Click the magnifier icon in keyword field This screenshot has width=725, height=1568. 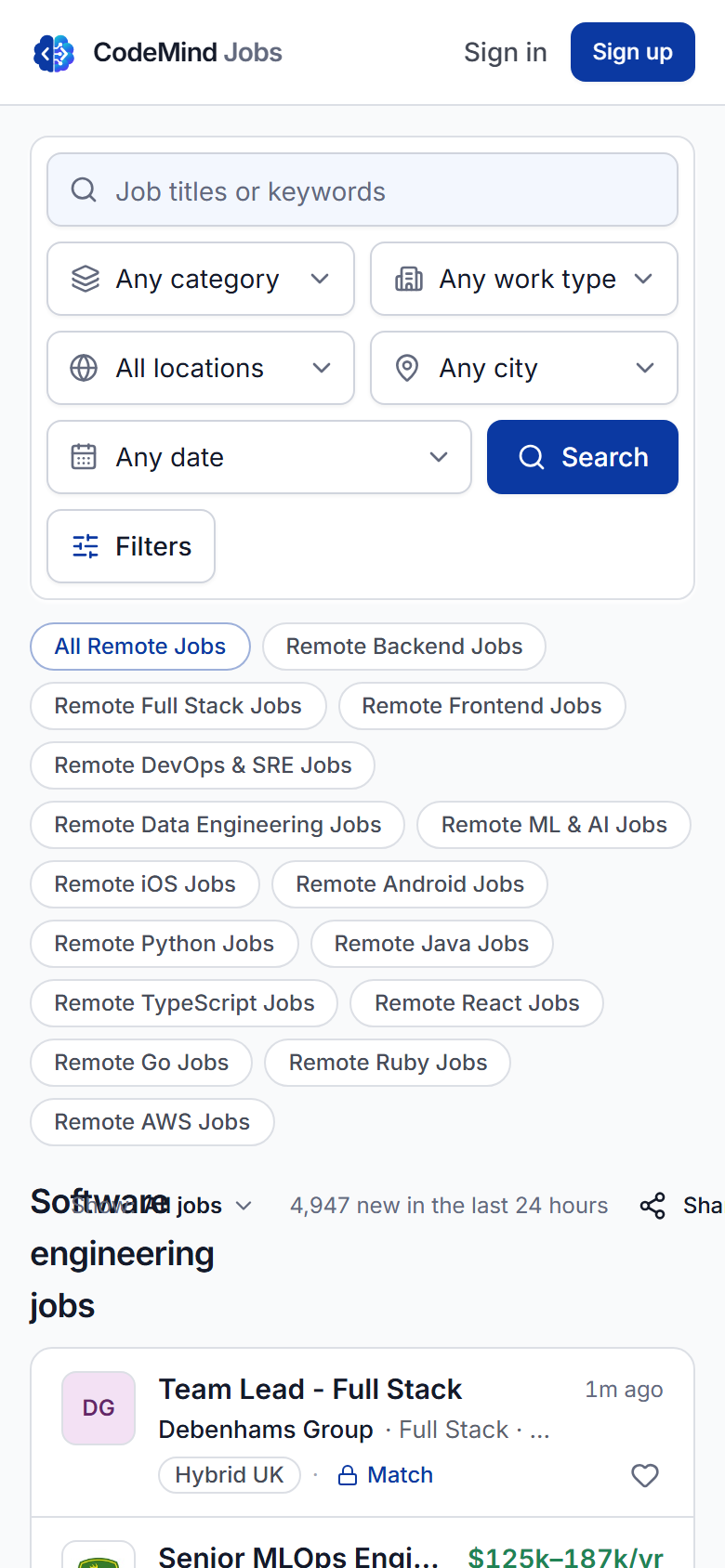(x=84, y=190)
